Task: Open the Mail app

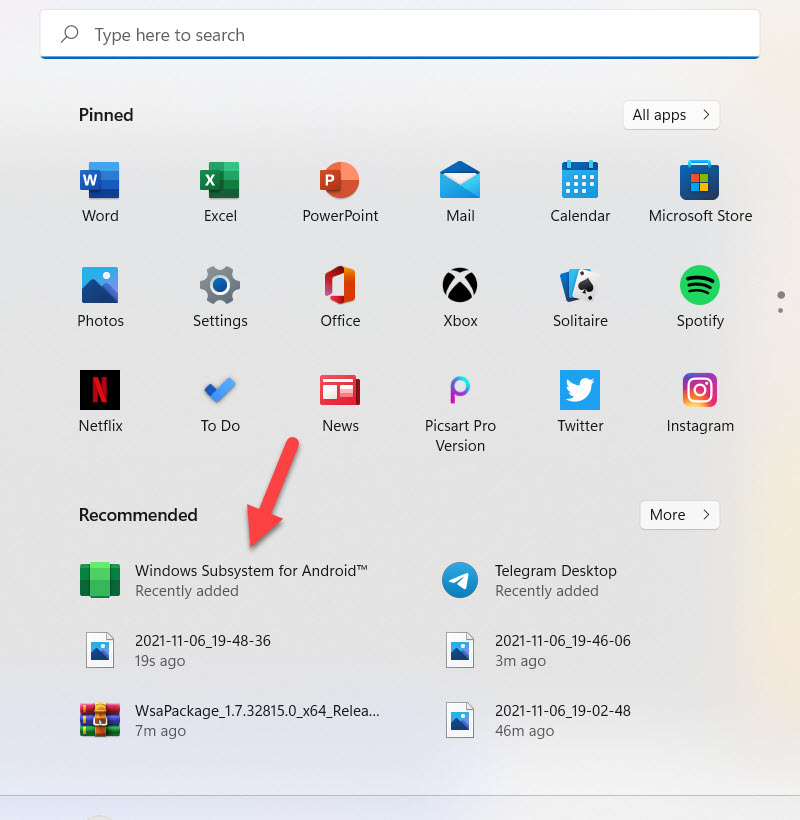Action: click(460, 190)
